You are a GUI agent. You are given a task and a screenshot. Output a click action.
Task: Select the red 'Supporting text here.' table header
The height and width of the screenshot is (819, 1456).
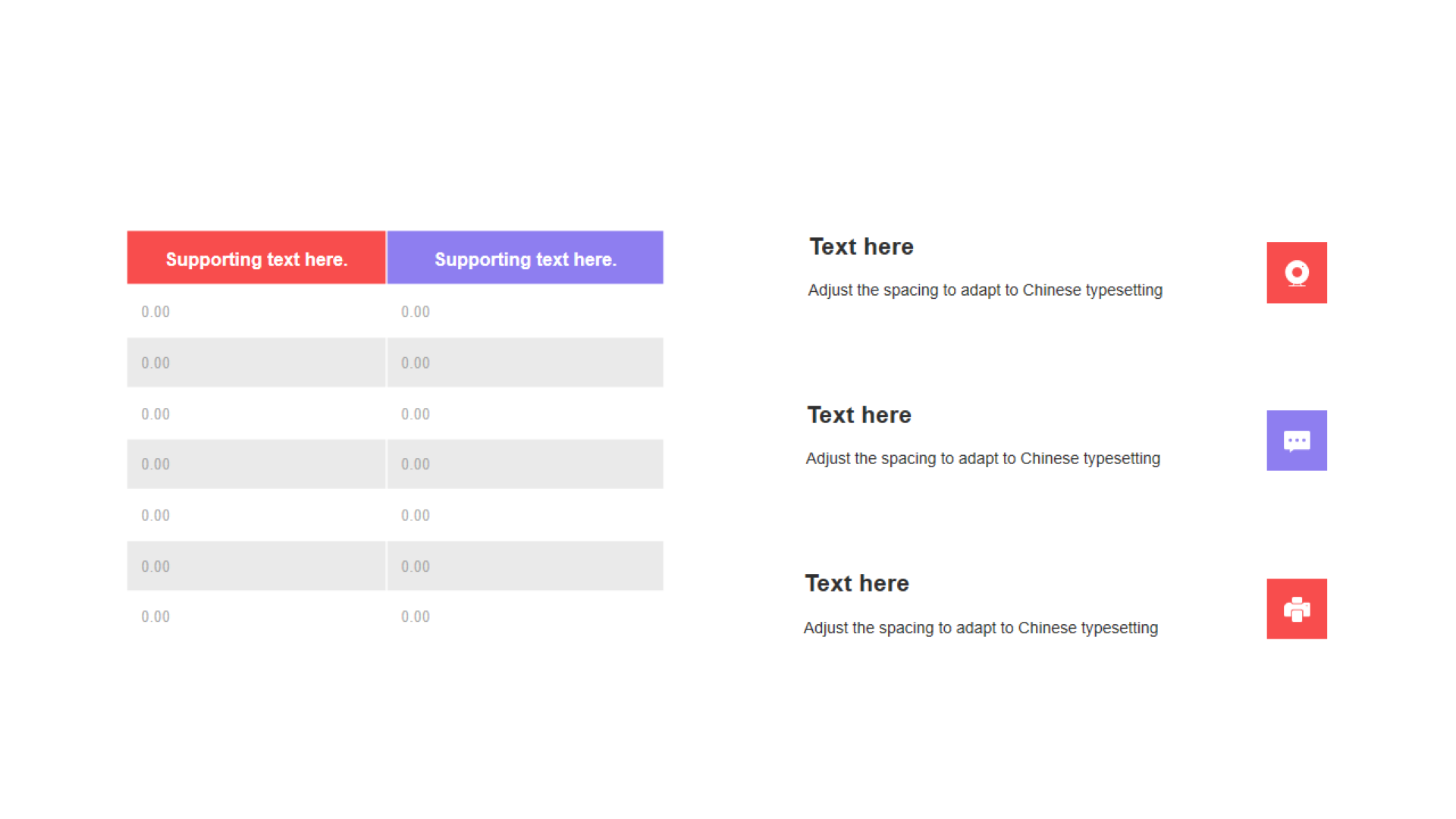click(x=256, y=258)
